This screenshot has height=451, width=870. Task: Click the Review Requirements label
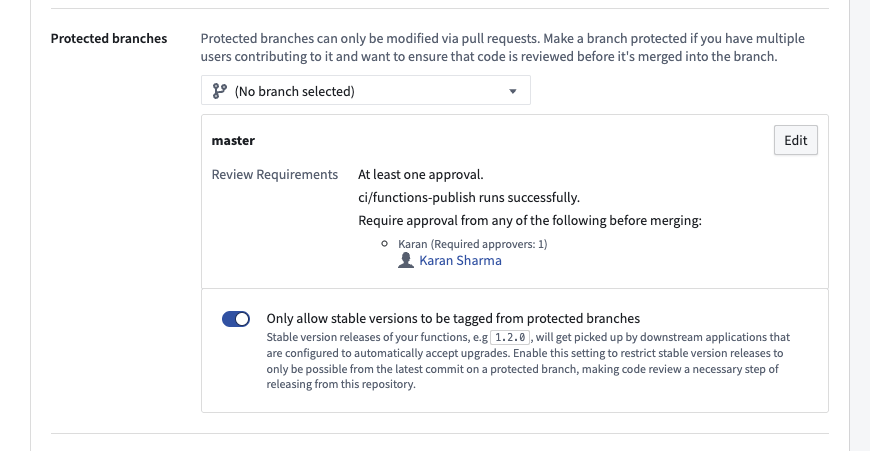click(275, 174)
